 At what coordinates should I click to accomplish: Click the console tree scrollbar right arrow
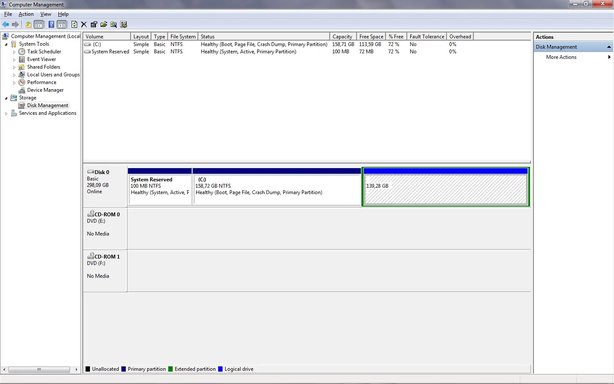76,370
